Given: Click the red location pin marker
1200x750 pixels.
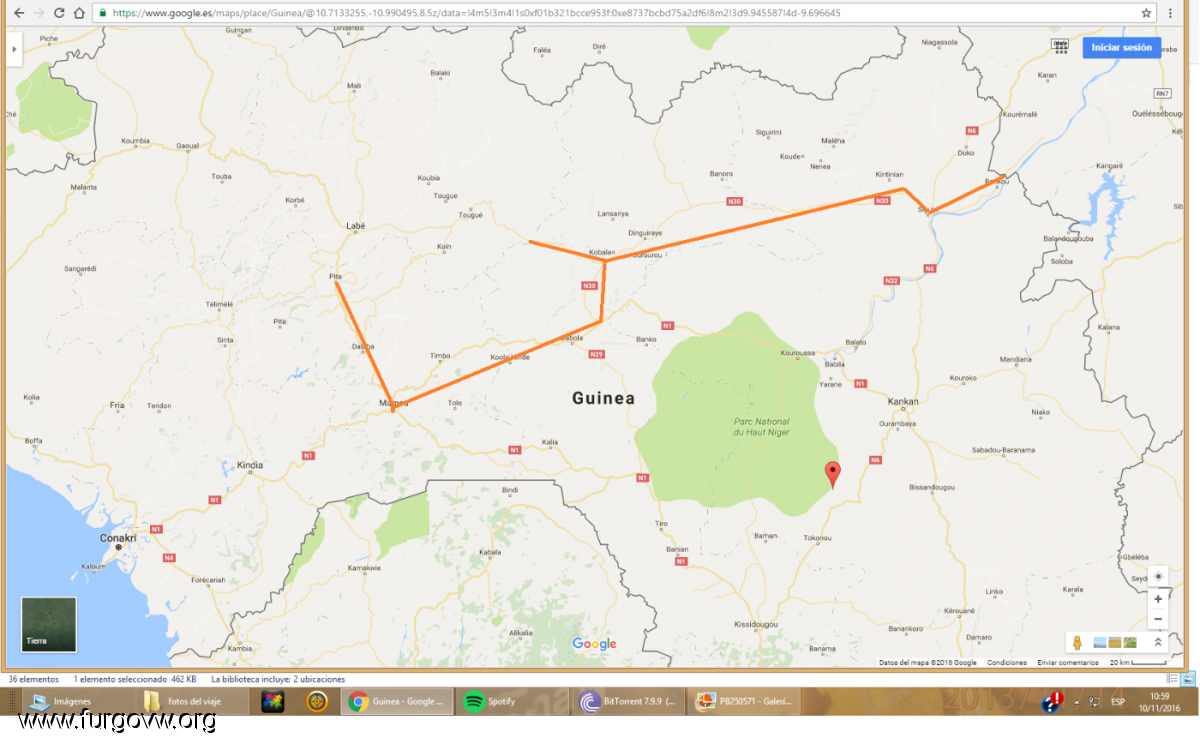Looking at the screenshot, I should pos(832,475).
